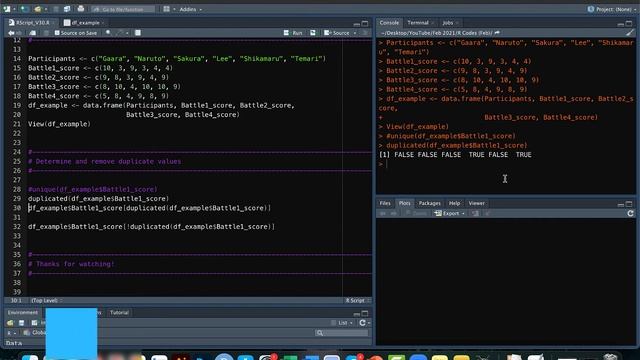Click refresh icon in Environment pane
This screenshot has width=640, height=360.
click(x=362, y=323)
